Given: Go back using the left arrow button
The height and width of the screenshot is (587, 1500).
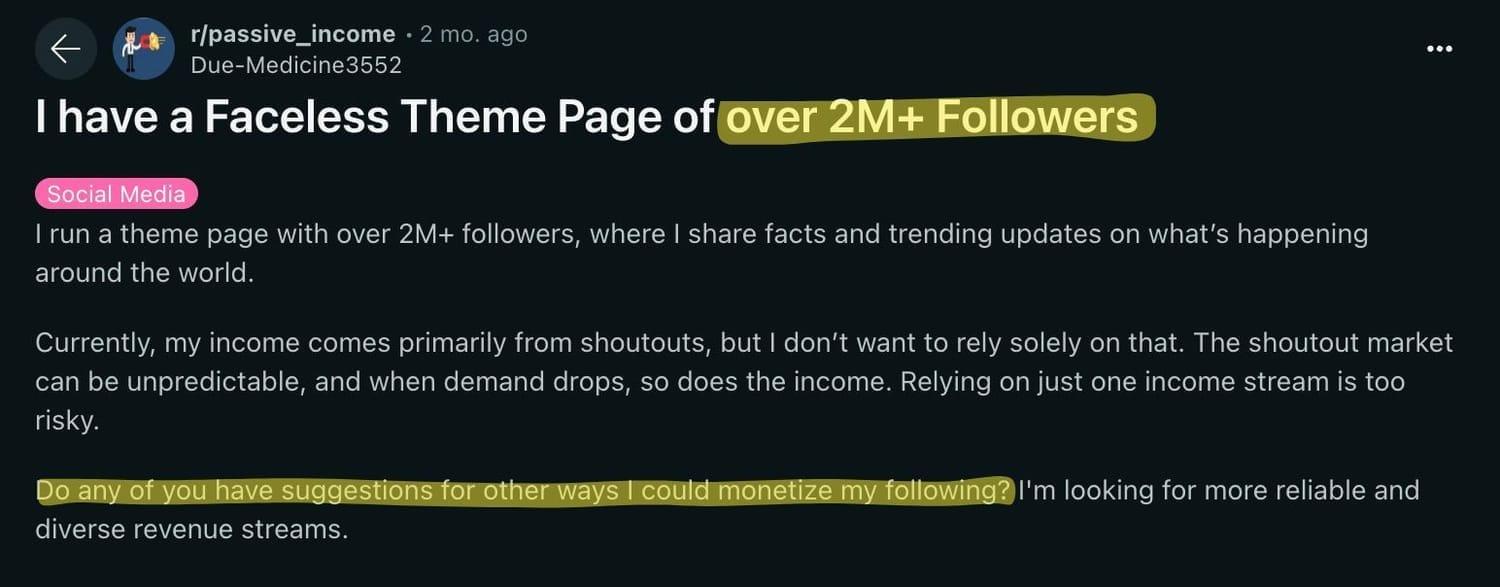Looking at the screenshot, I should 65,49.
